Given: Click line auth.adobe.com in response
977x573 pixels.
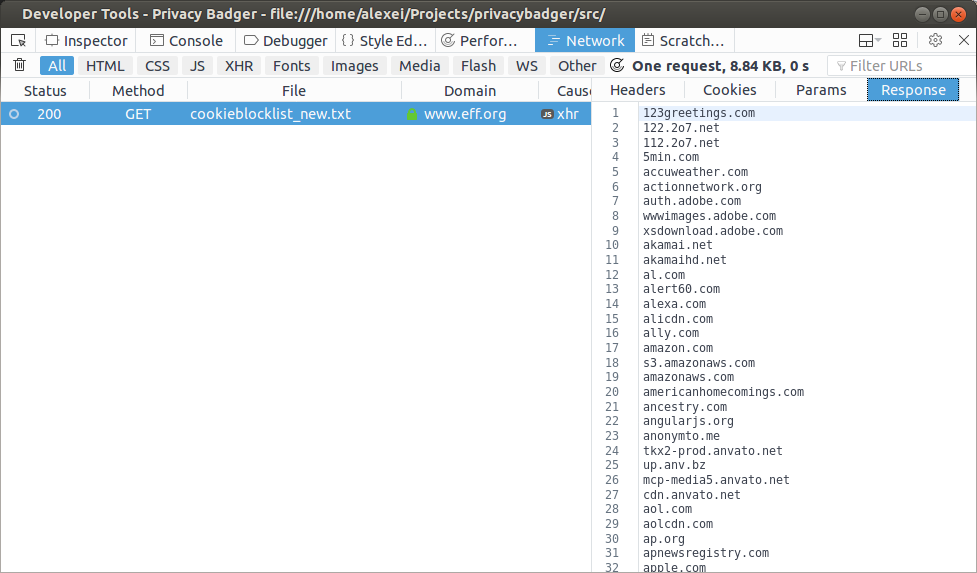Looking at the screenshot, I should pos(692,201).
